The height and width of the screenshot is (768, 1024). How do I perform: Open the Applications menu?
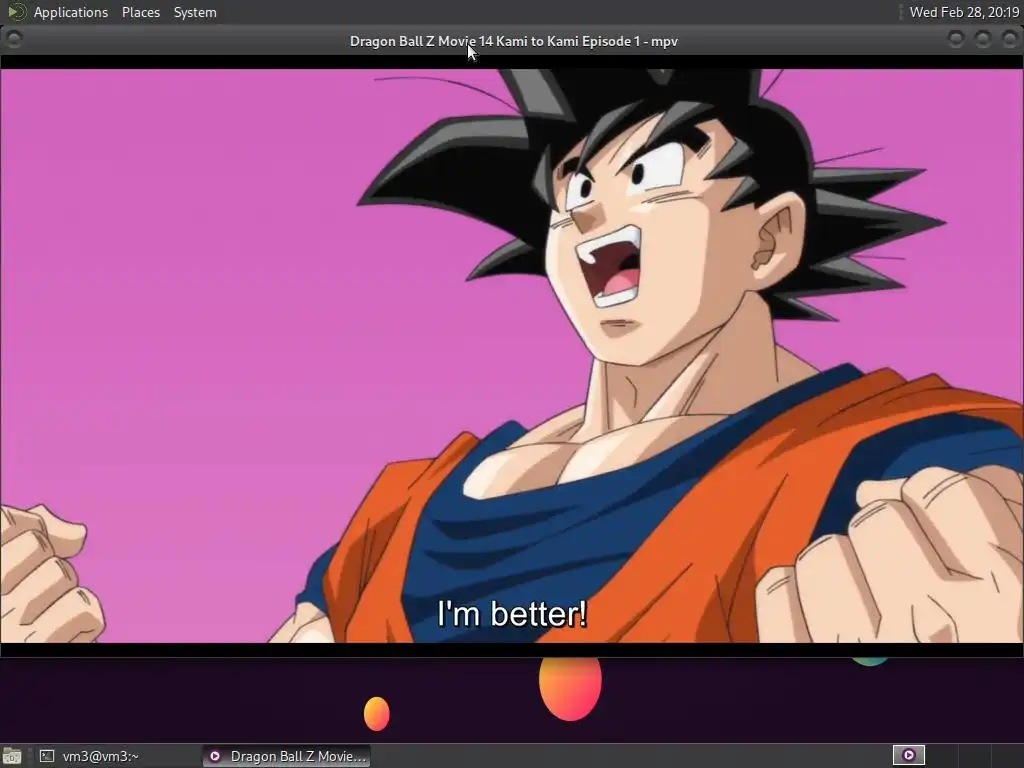[x=71, y=12]
